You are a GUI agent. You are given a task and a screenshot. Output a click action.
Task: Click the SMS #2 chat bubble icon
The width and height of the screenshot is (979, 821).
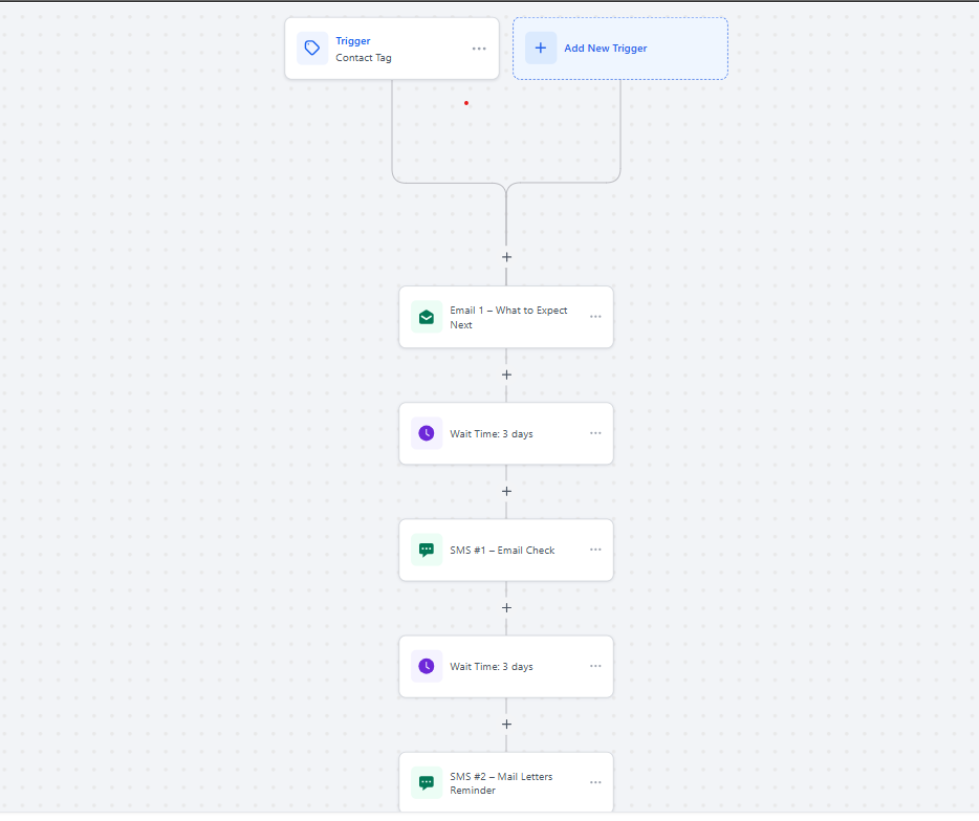(x=426, y=782)
